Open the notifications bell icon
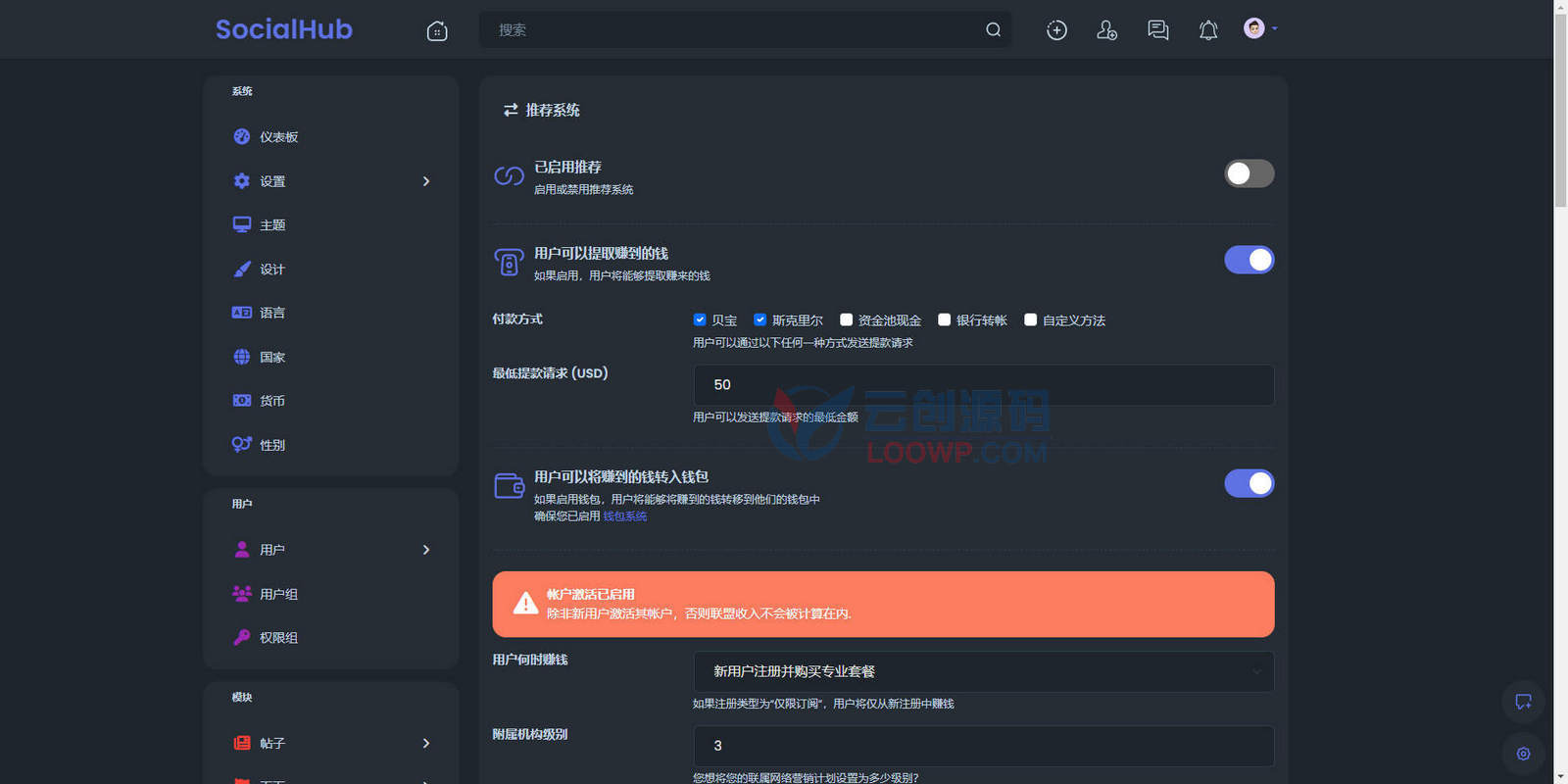Image resolution: width=1568 pixels, height=784 pixels. pos(1208,30)
